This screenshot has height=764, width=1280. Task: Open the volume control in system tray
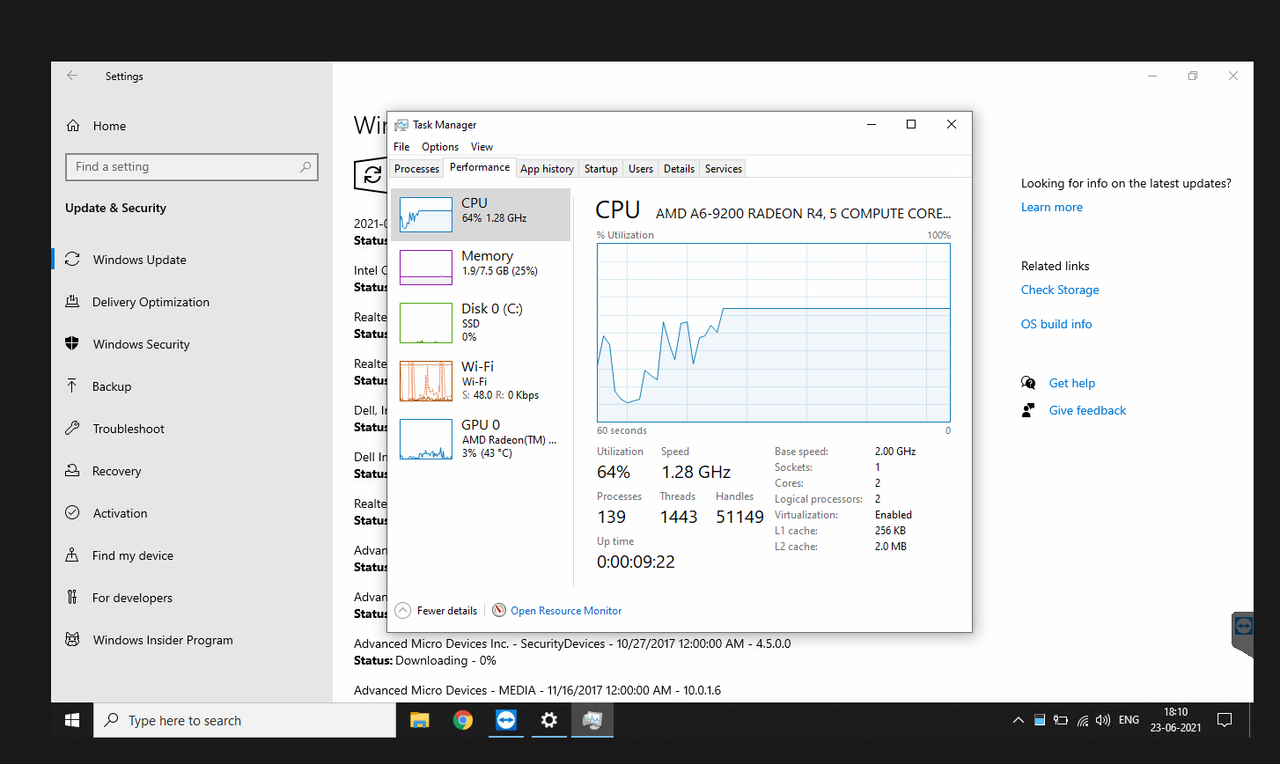pyautogui.click(x=1102, y=719)
